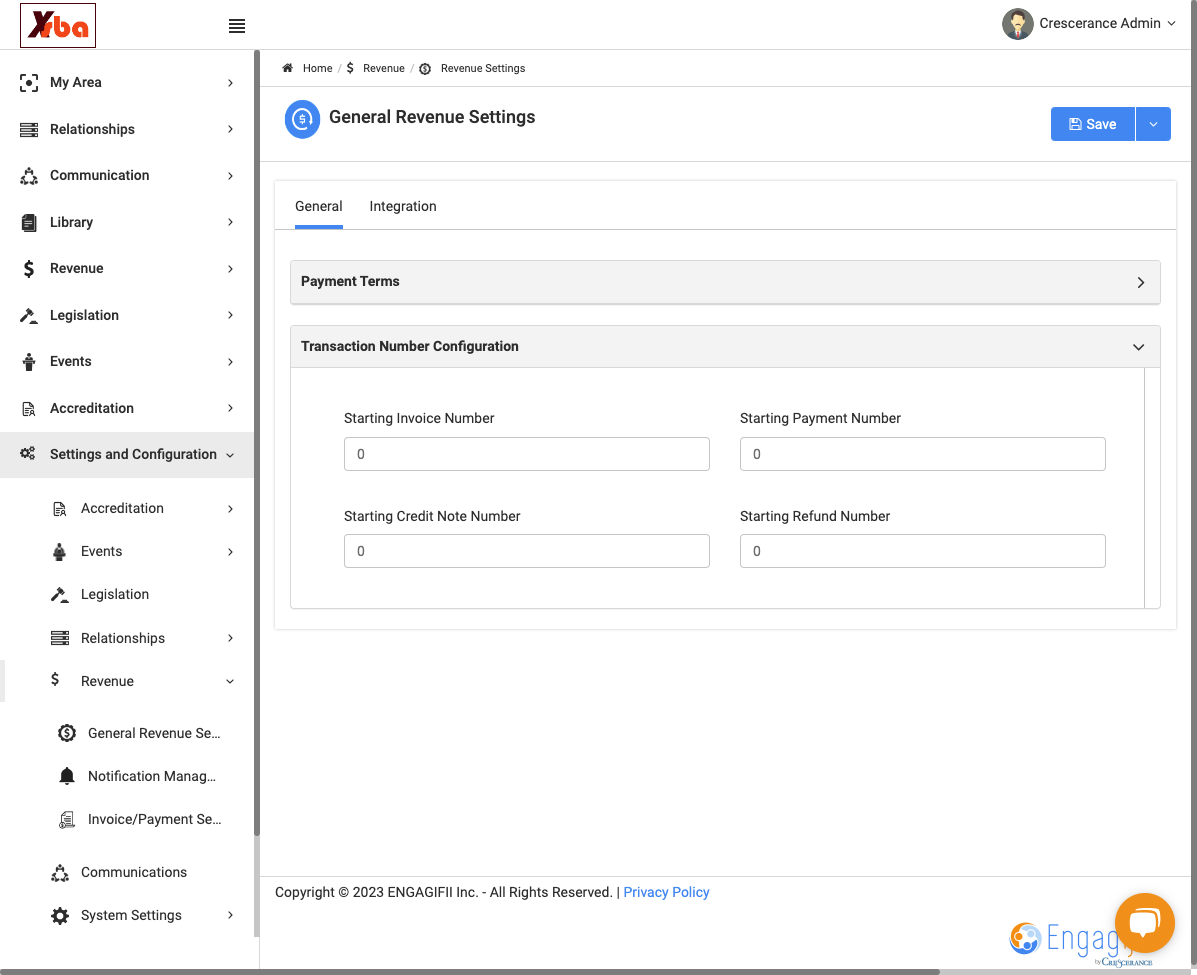Open General Revenue Settings sidebar item
Screen dimensions: 1197x975
pyautogui.click(x=153, y=733)
